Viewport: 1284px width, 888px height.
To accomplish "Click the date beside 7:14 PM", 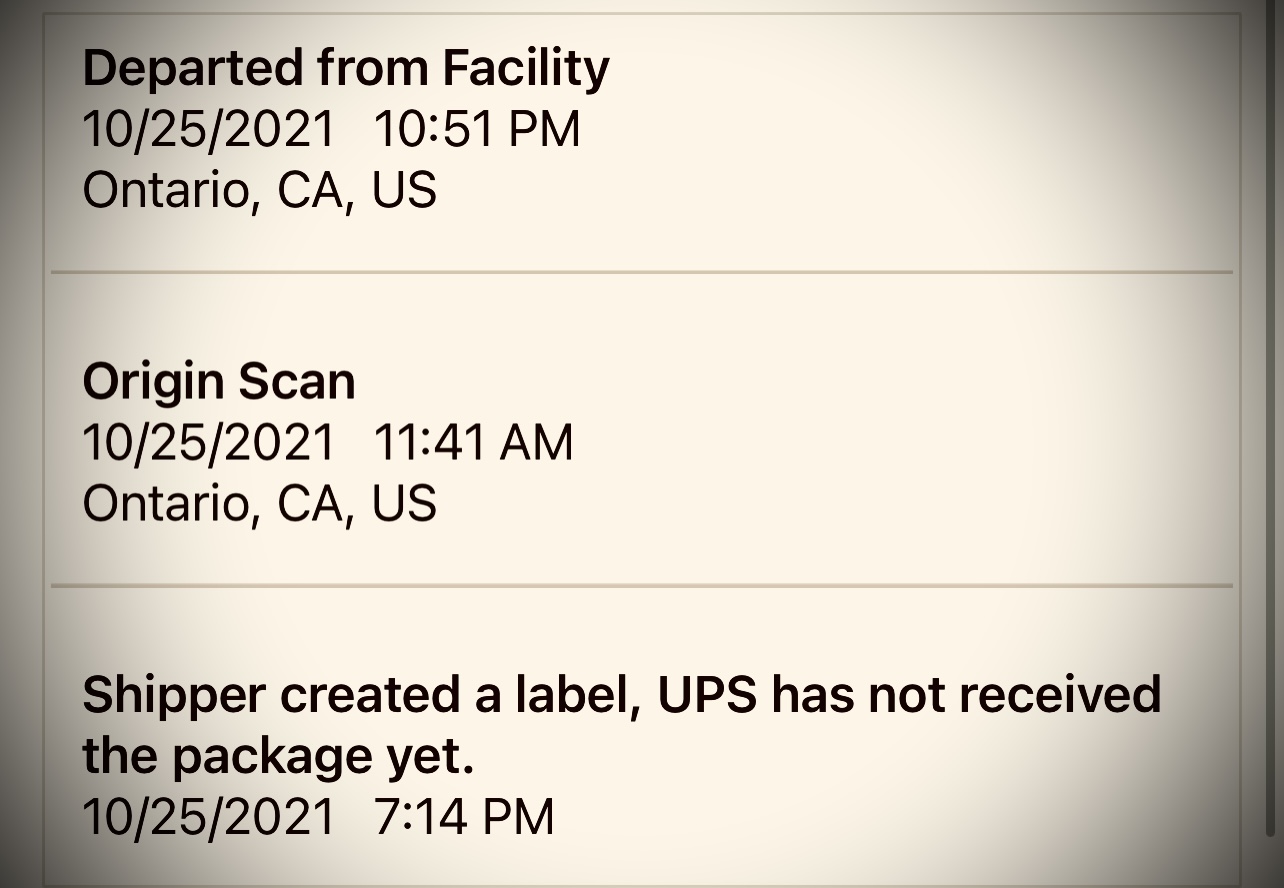I will 209,816.
